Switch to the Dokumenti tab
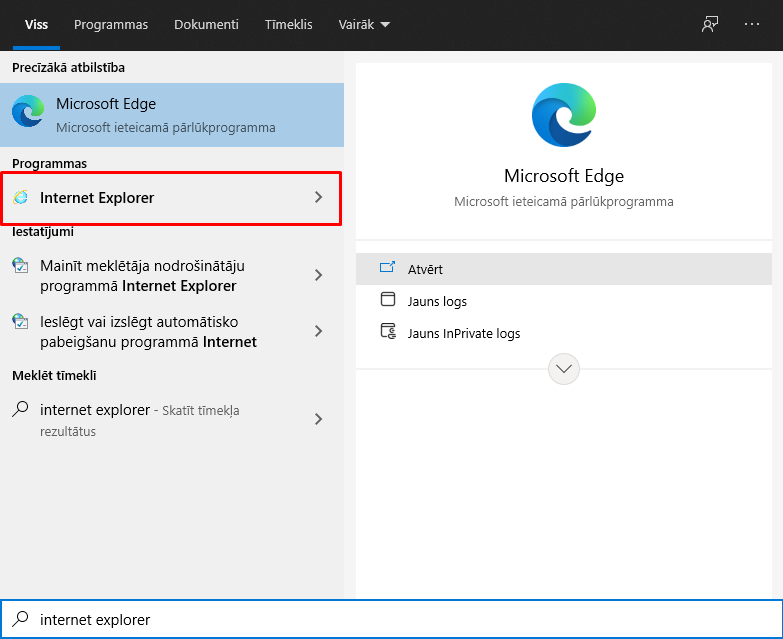783x639 pixels. pos(206,24)
